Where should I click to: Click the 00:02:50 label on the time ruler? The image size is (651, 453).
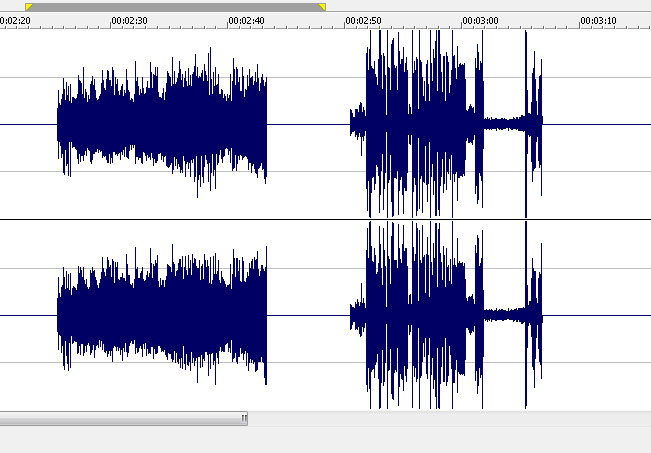tap(364, 21)
